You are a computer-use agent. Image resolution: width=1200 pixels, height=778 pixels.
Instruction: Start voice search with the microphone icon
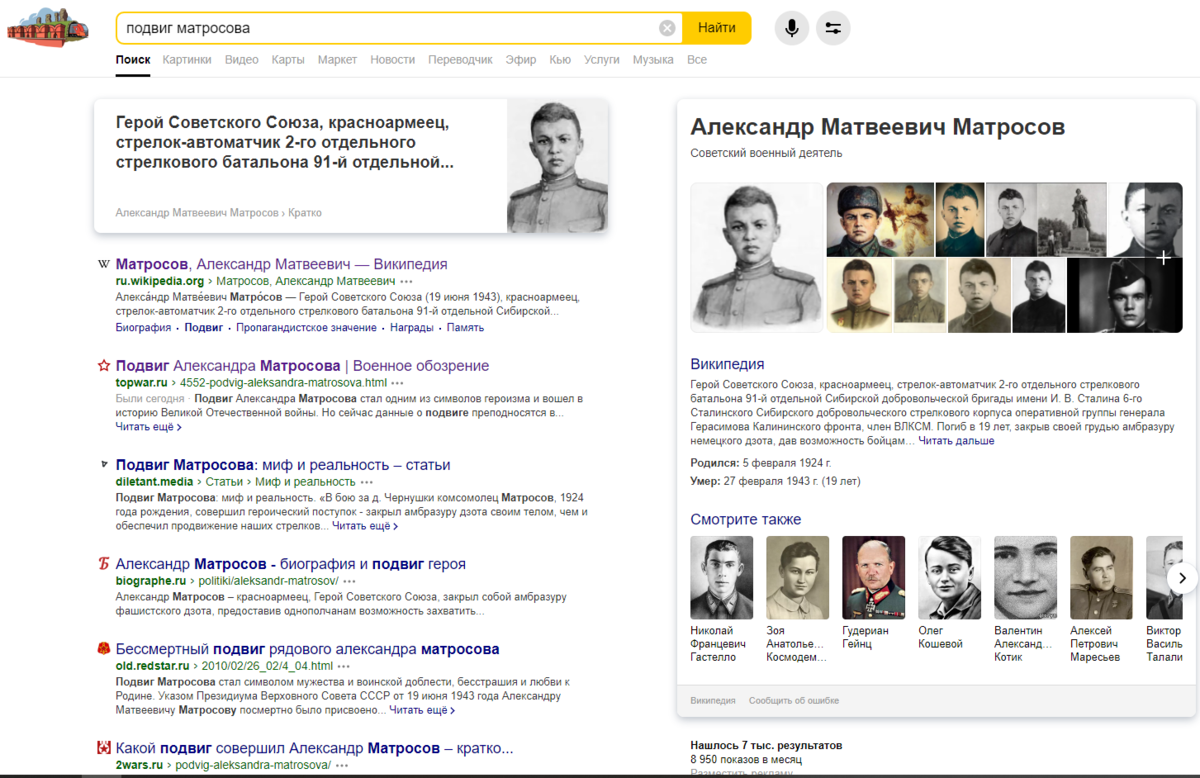(x=792, y=28)
